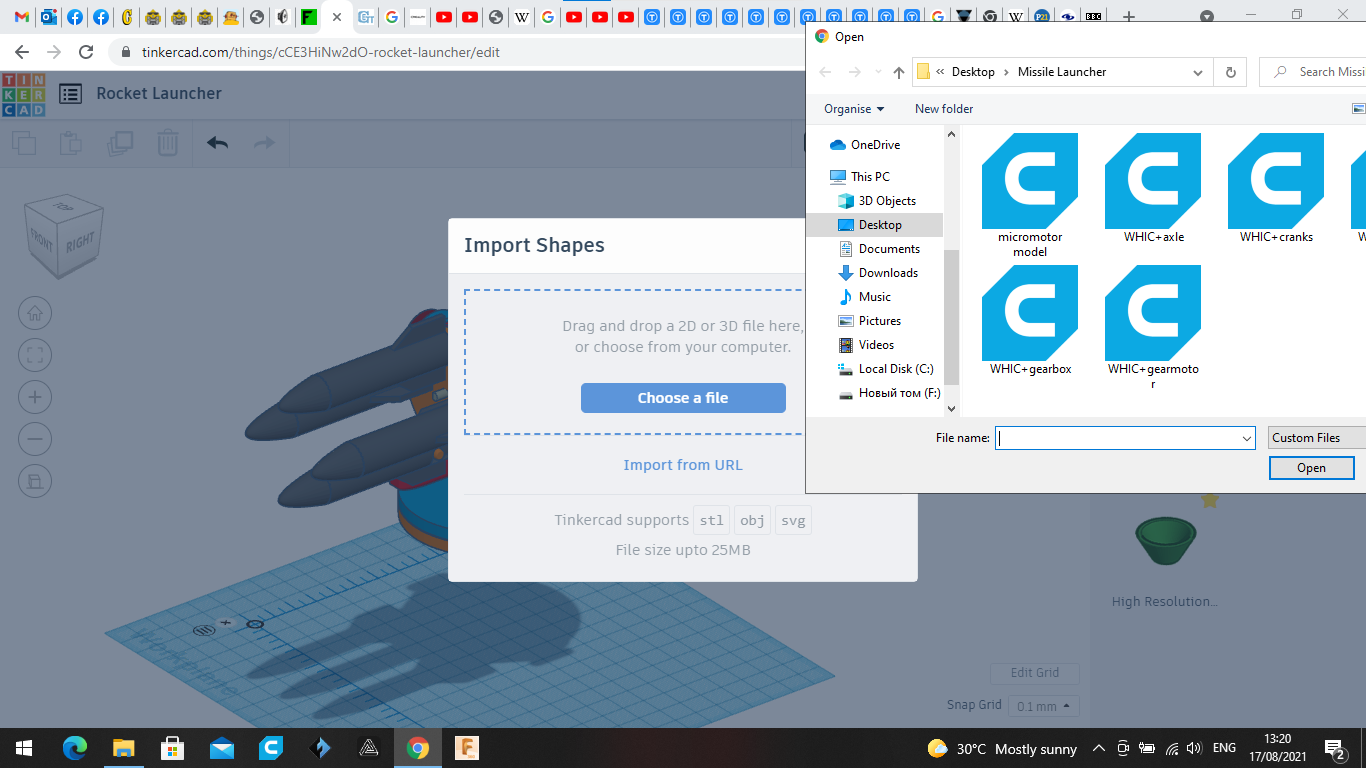This screenshot has height=768, width=1366.
Task: Open Fusion 360 from the taskbar
Action: pyautogui.click(x=467, y=748)
